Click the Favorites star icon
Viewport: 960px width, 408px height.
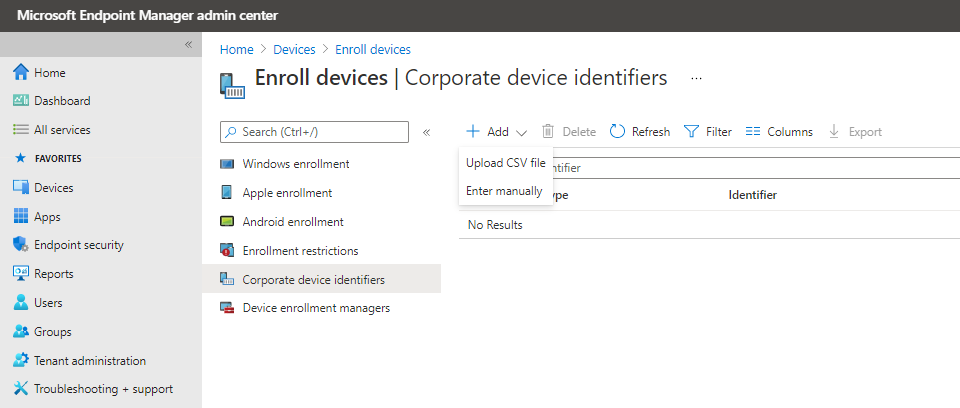(21, 159)
